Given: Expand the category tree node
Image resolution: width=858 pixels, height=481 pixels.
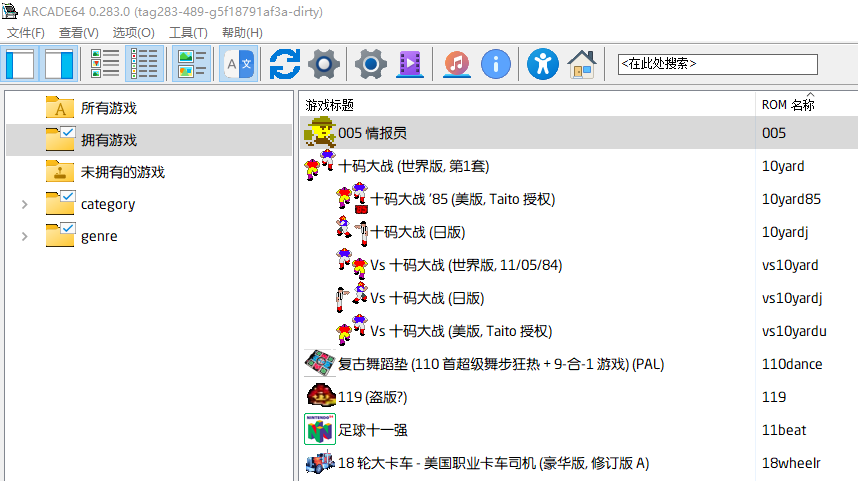Looking at the screenshot, I should pos(25,204).
